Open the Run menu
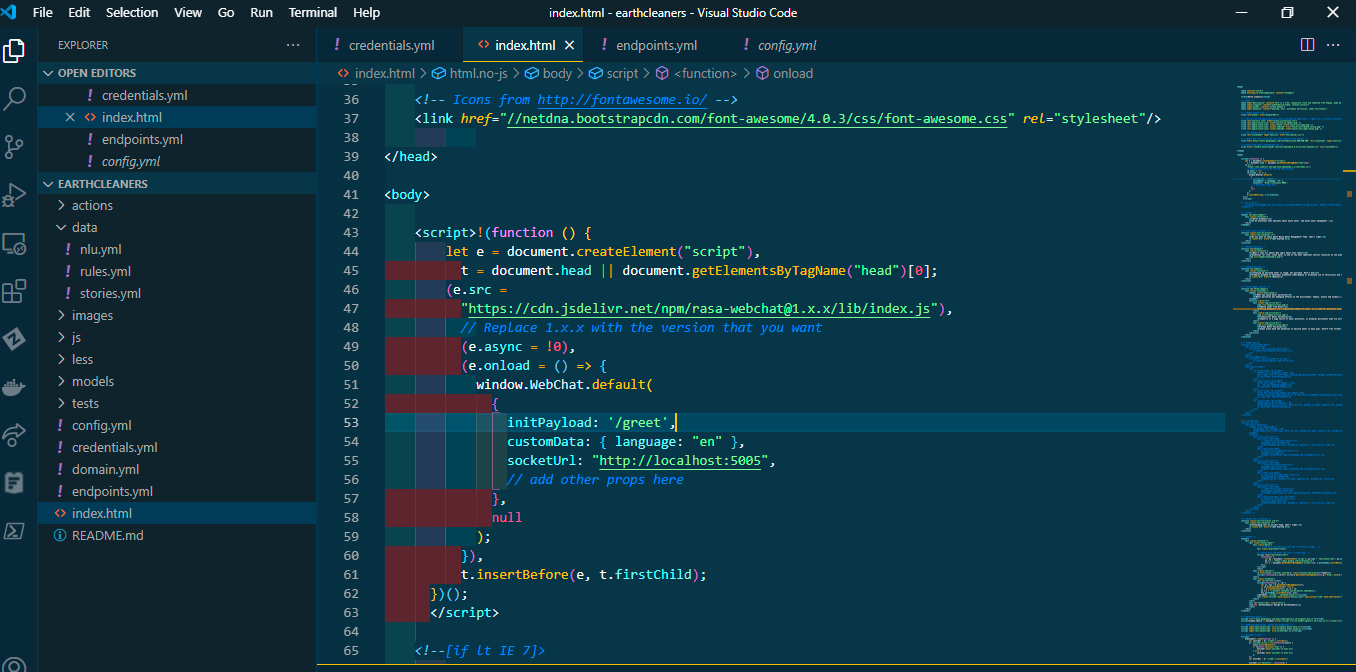The height and width of the screenshot is (672, 1356). coord(262,12)
